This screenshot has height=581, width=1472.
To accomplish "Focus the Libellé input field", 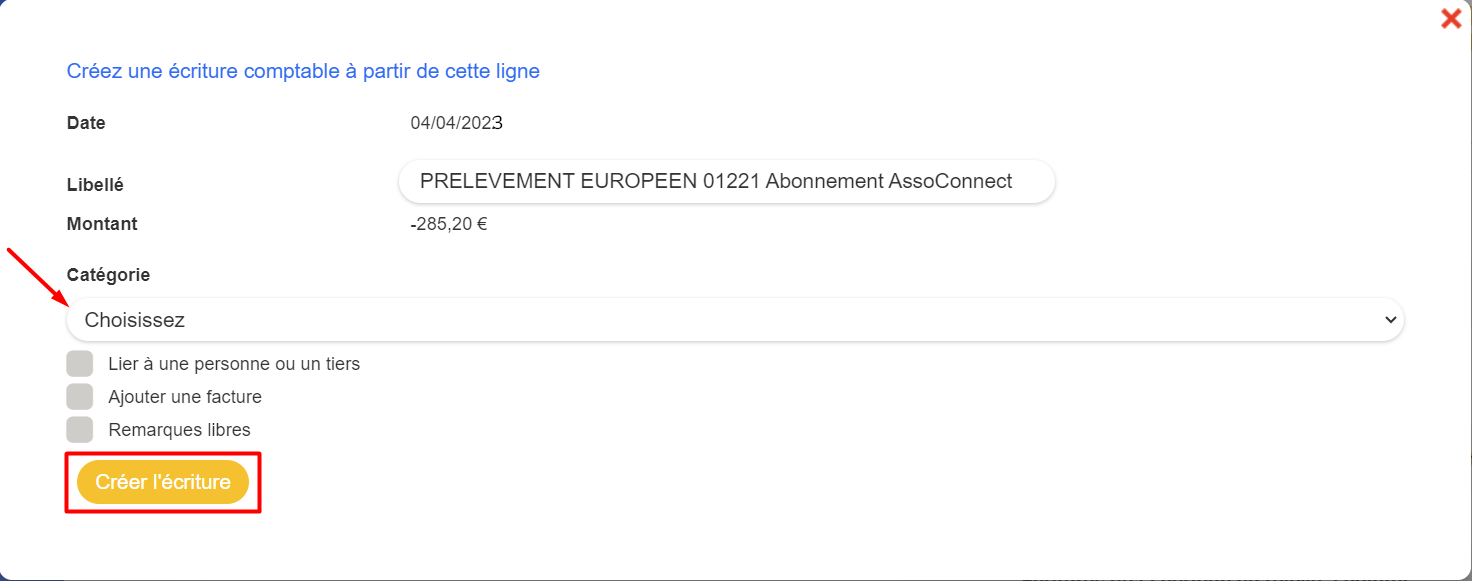I will point(726,181).
